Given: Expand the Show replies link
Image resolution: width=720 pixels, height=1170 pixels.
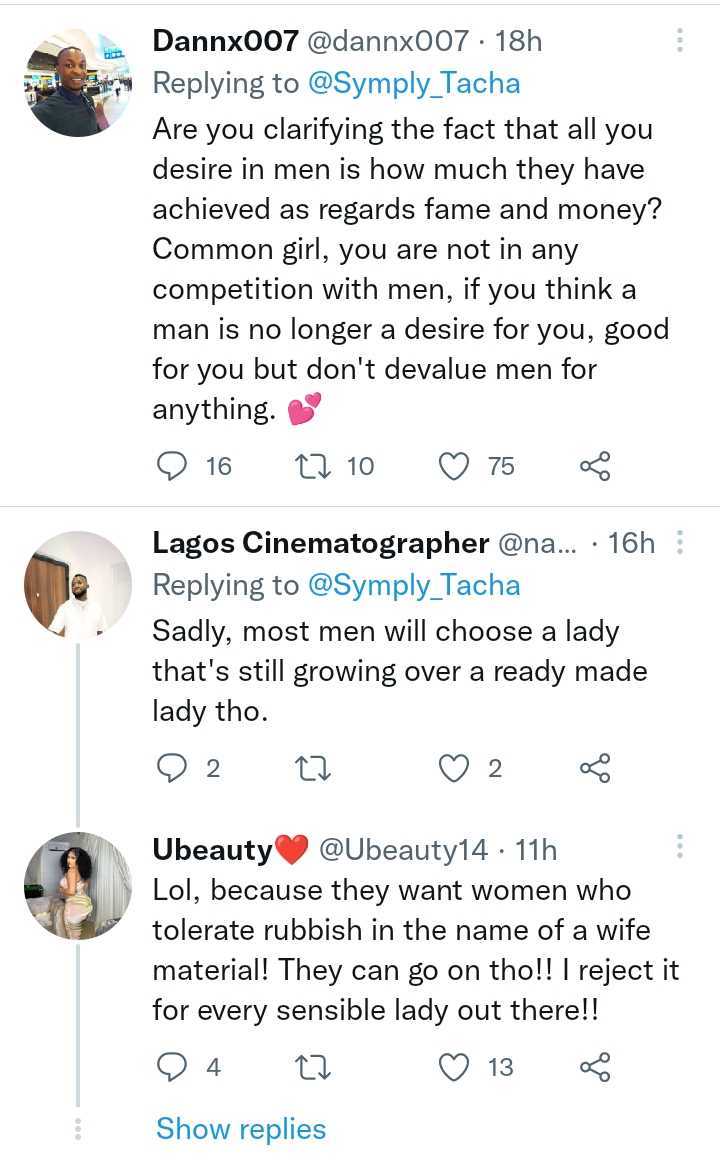Looking at the screenshot, I should [241, 1129].
